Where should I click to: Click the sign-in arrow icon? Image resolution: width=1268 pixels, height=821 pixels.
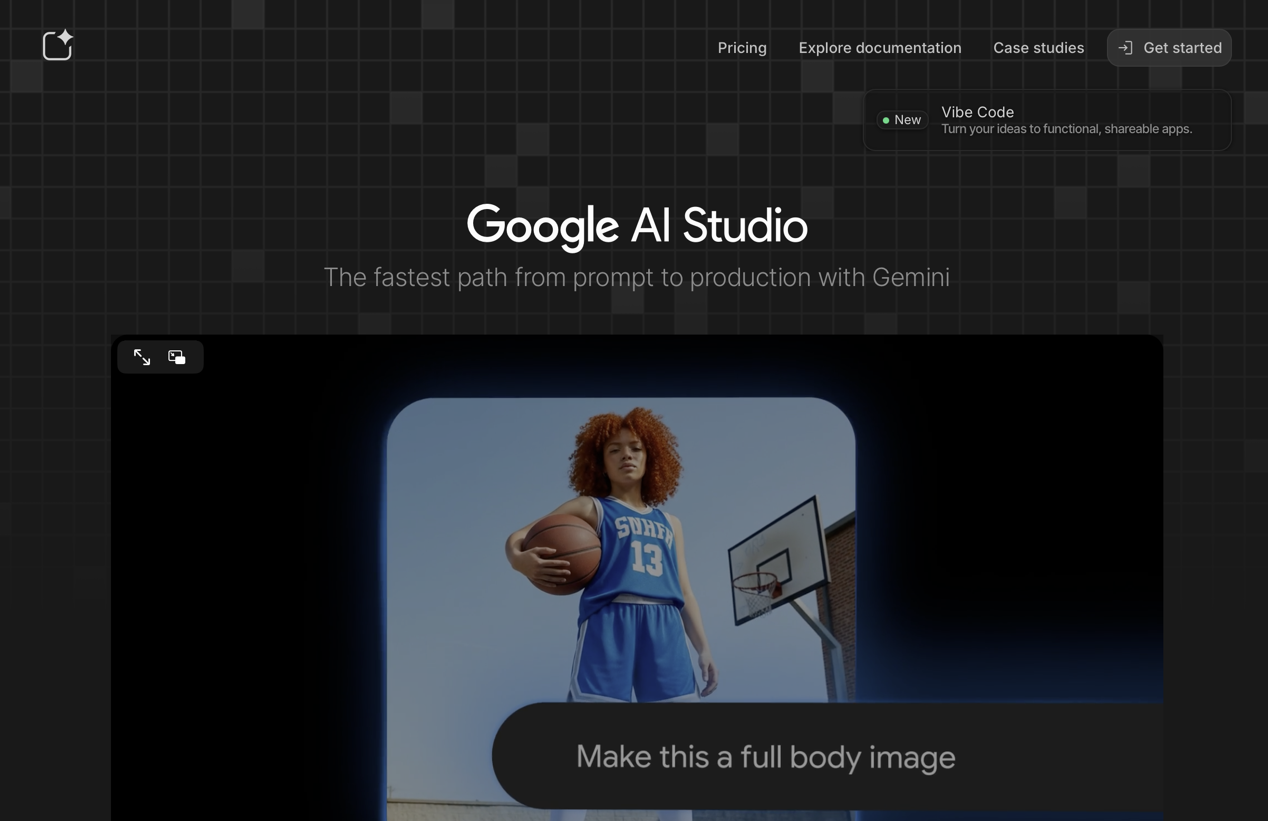[1125, 48]
